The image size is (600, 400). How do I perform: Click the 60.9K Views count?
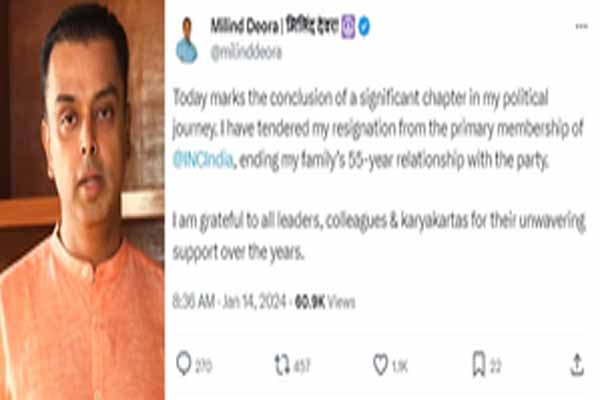pos(325,302)
